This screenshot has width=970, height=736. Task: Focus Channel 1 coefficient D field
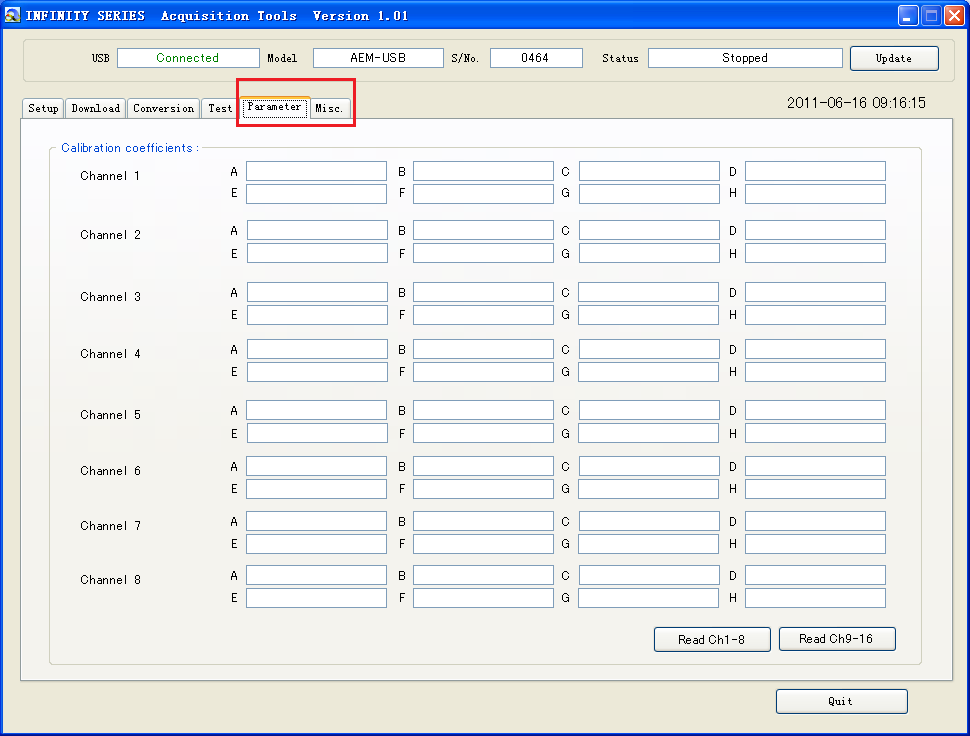(815, 172)
